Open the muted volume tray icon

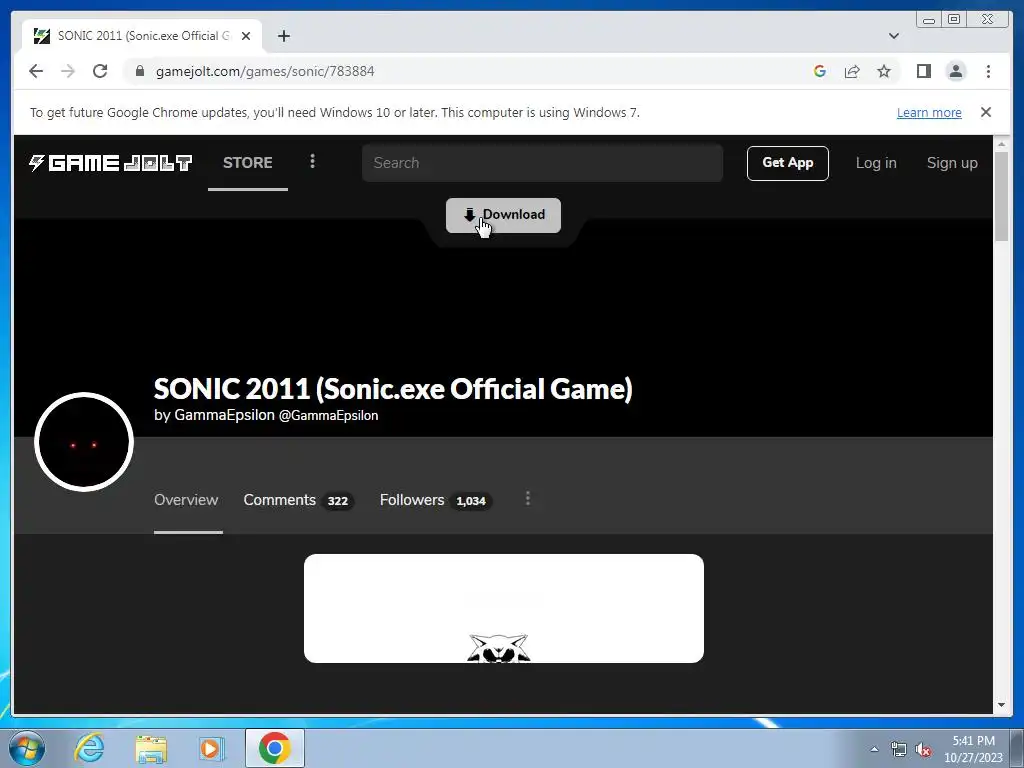[x=923, y=749]
